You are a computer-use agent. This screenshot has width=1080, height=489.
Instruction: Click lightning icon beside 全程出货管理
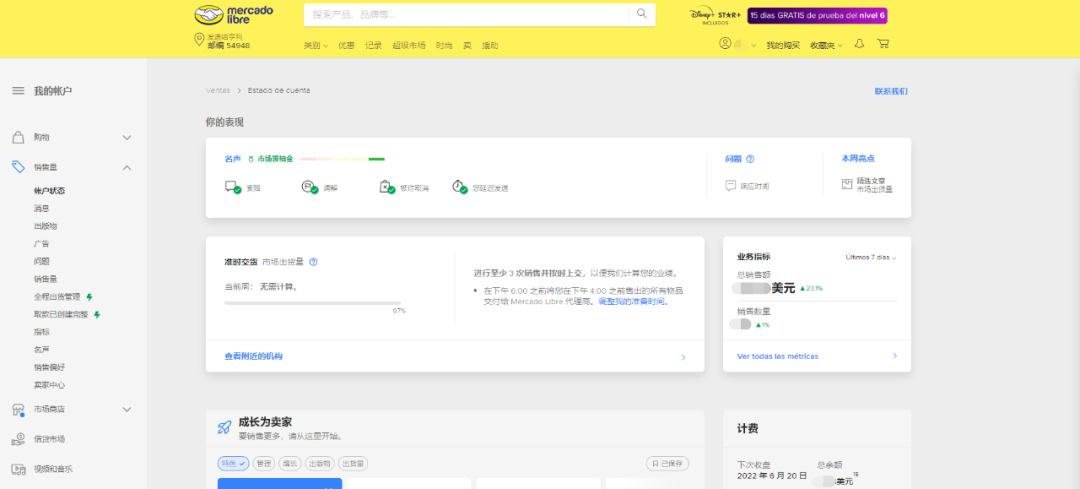(89, 297)
